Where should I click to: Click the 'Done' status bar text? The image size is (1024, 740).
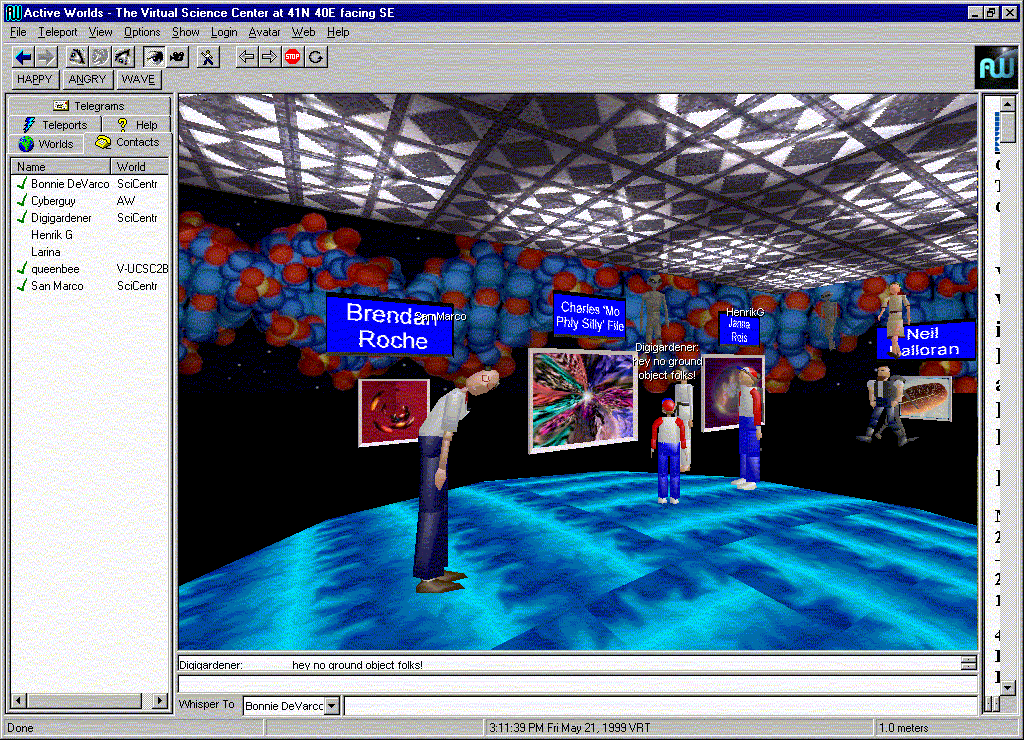click(20, 728)
